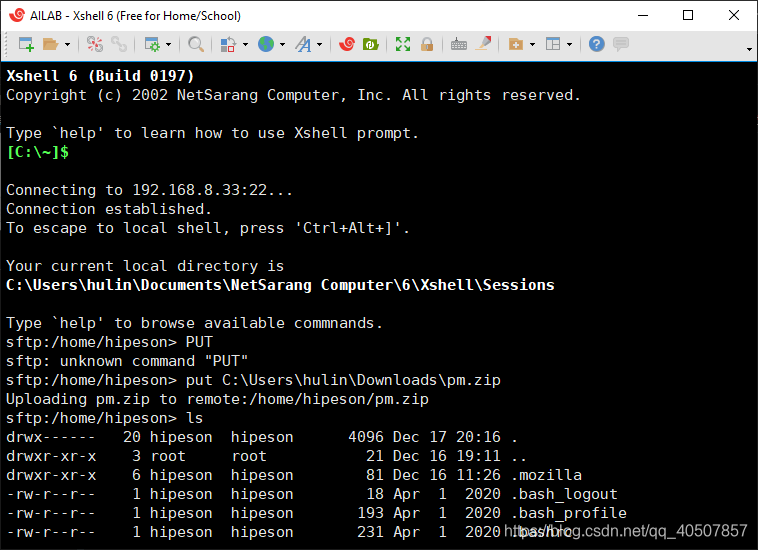Click the green [C:\~]$ prompt

[x=37, y=152]
